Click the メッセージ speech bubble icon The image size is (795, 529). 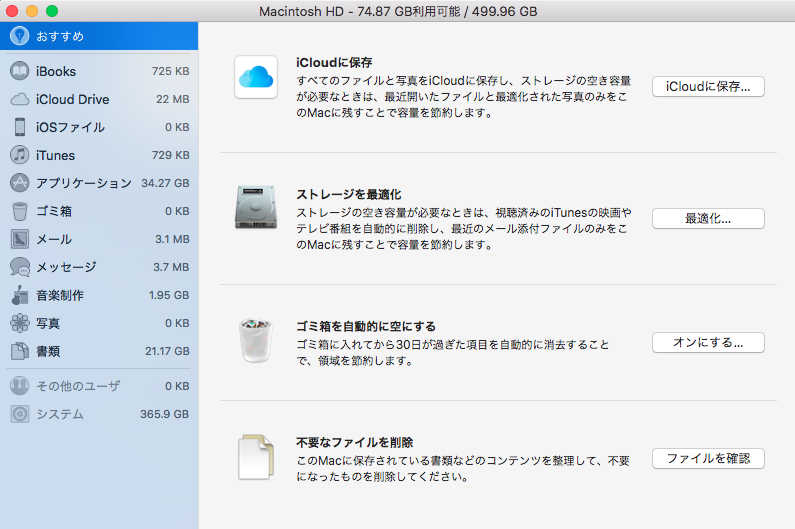pos(20,267)
